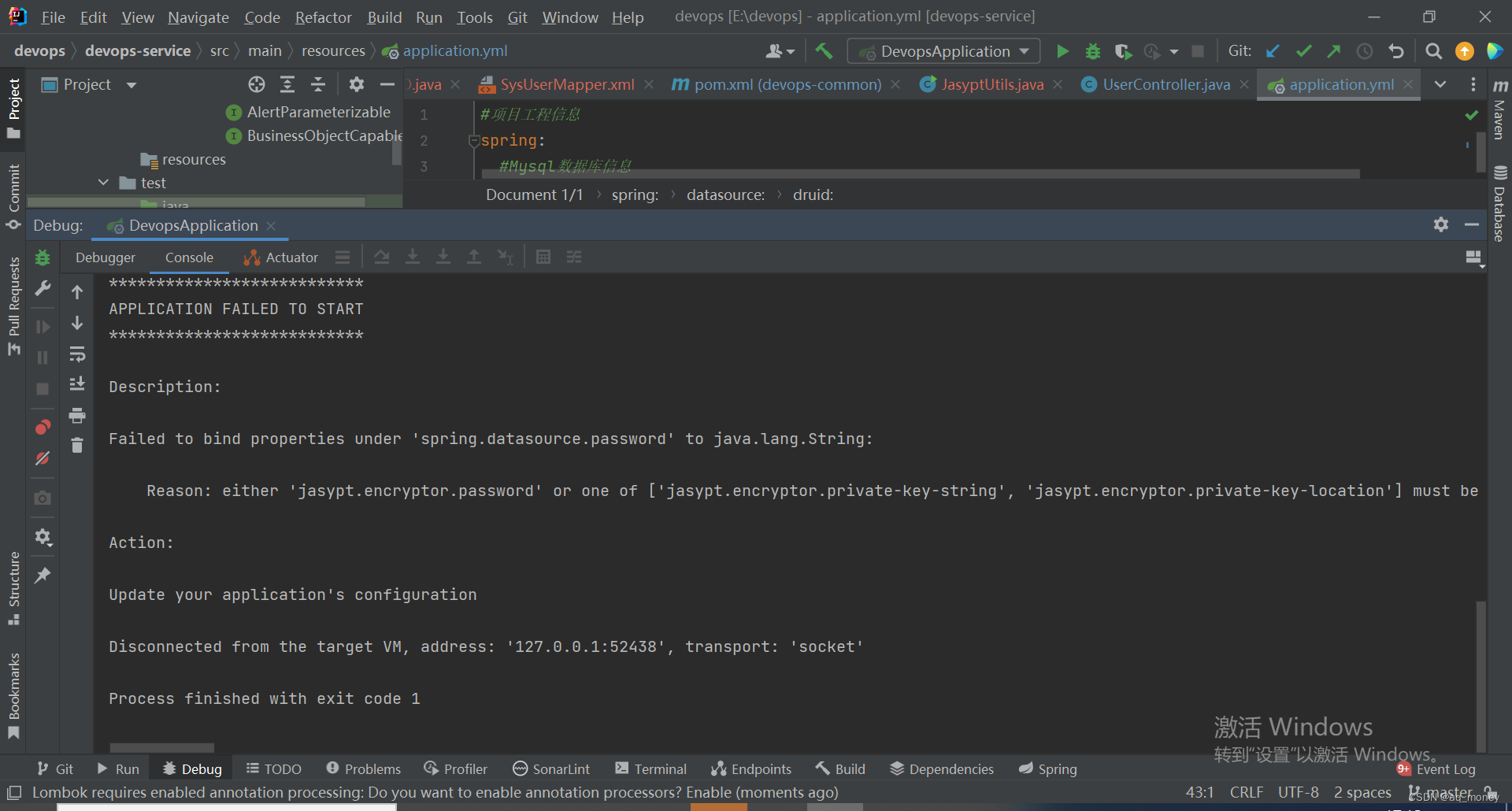Image resolution: width=1512 pixels, height=811 pixels.
Task: Rerun DevopsApplication debug bug icon
Action: pos(43,257)
